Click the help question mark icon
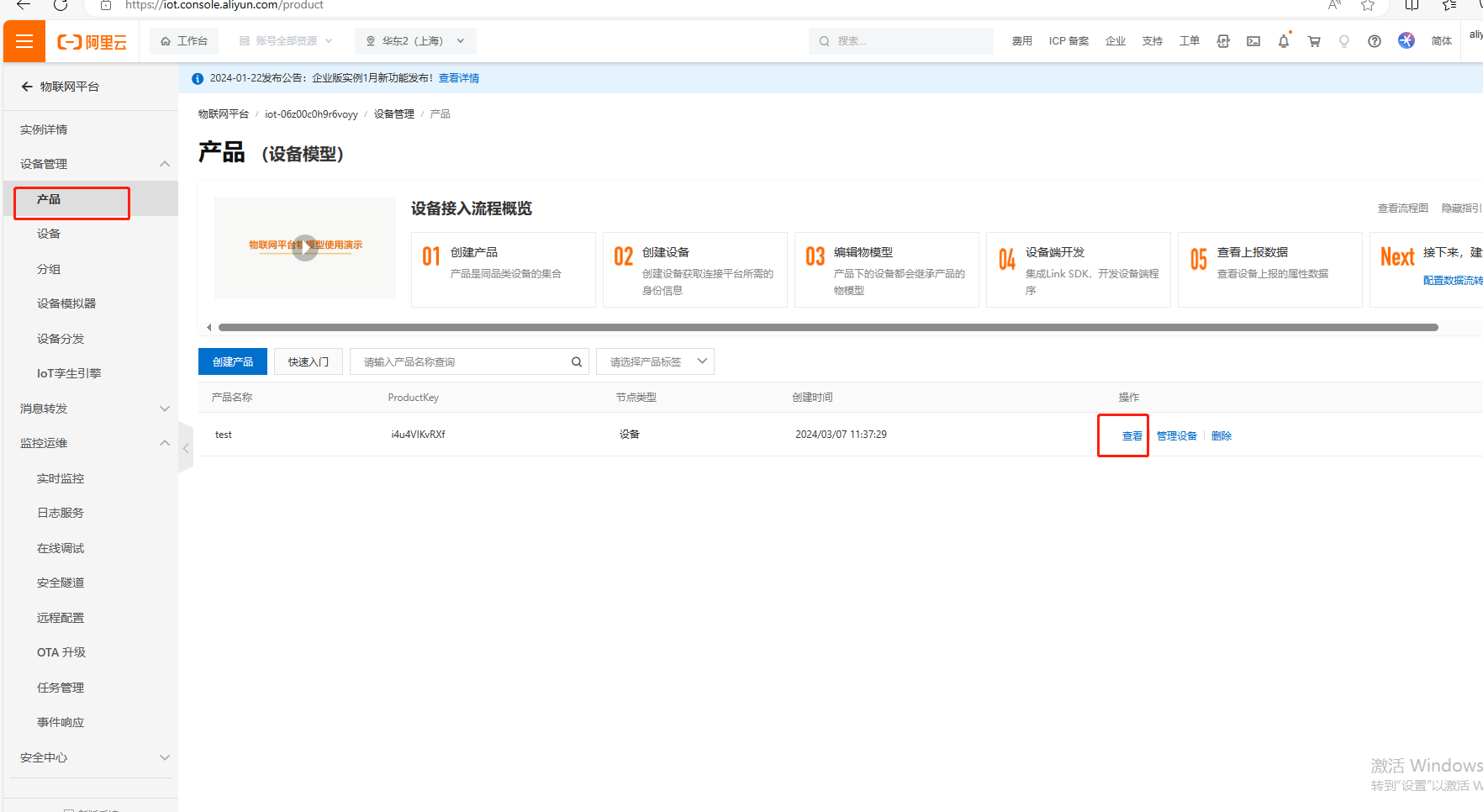 click(x=1374, y=41)
